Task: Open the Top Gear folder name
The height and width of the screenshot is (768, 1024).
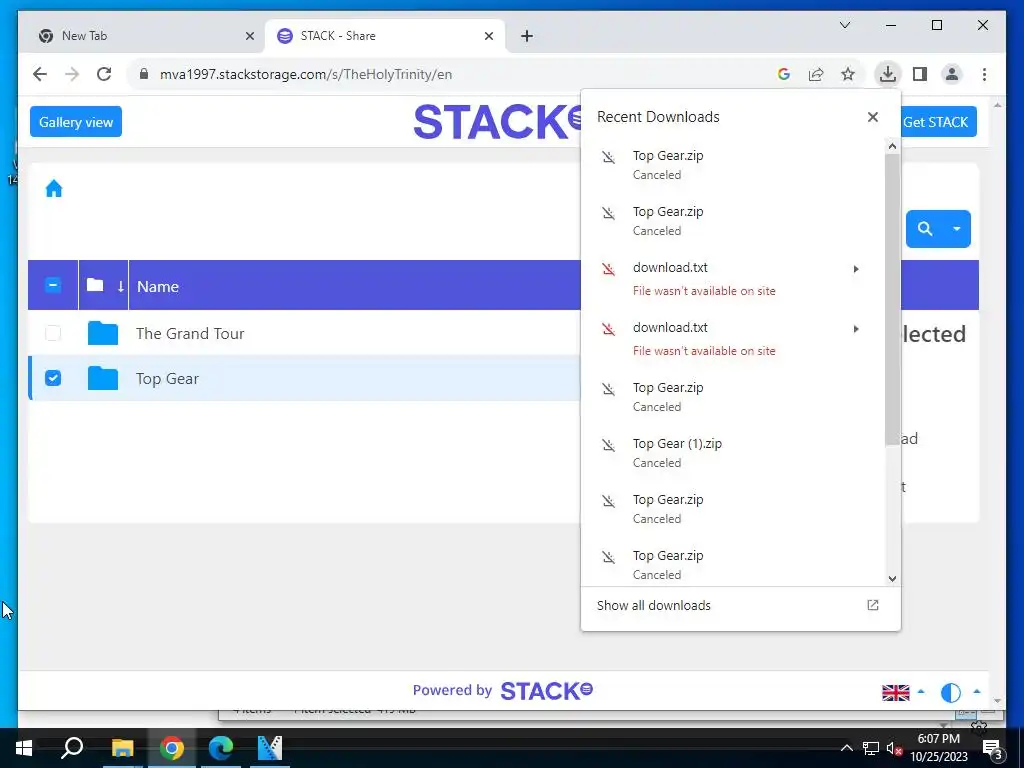Action: pyautogui.click(x=167, y=379)
